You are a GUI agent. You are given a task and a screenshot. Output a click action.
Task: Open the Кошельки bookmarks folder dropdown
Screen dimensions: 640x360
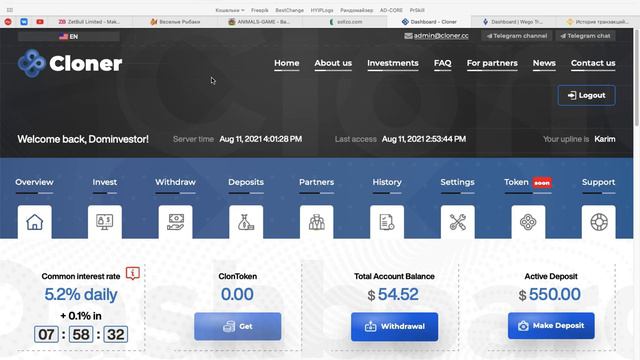click(230, 10)
